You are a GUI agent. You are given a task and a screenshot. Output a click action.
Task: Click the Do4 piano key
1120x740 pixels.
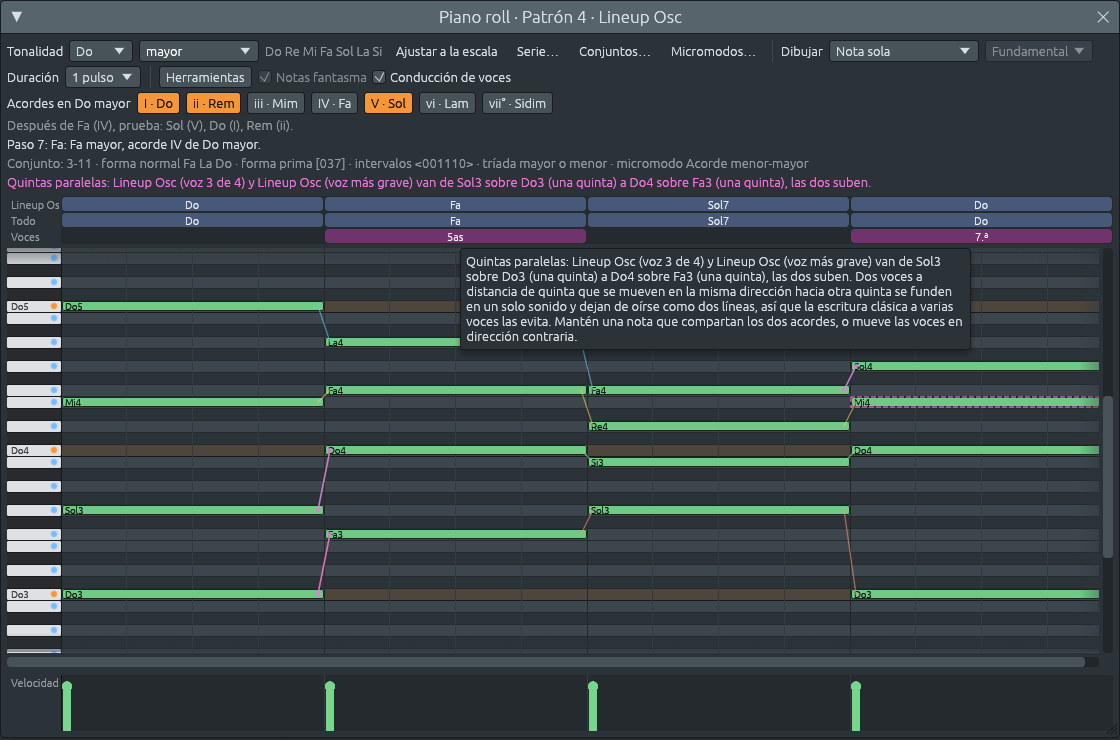34,451
